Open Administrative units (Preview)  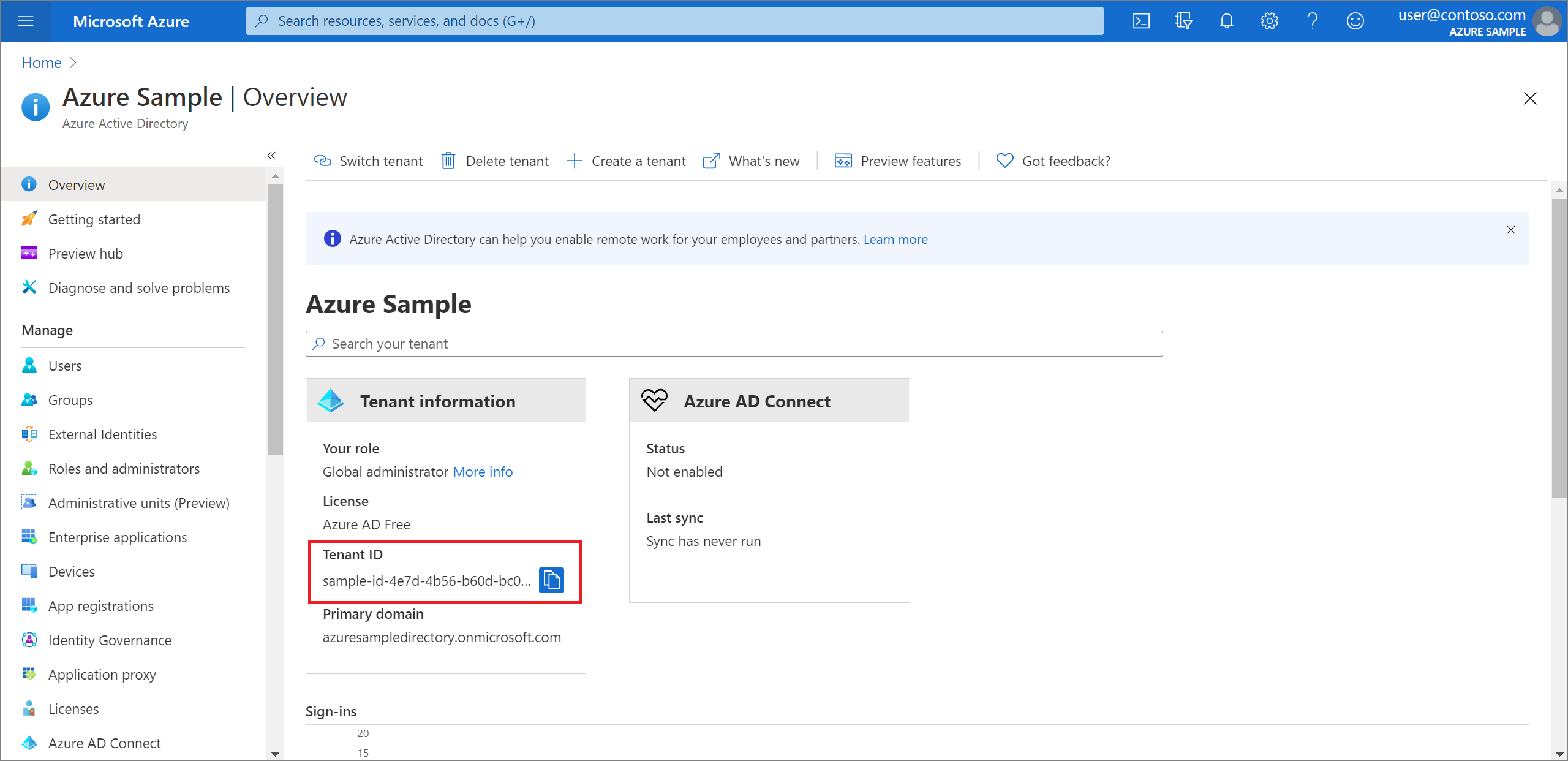(134, 502)
